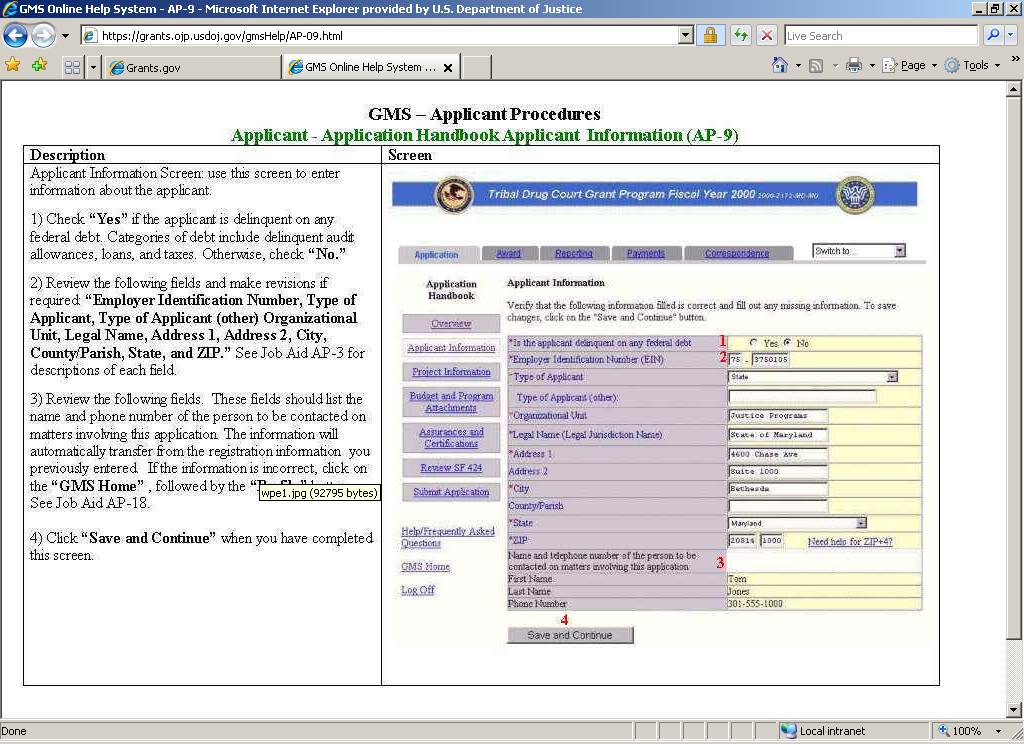Expand the Type of Applicant dropdown
This screenshot has height=744, width=1024.
(x=891, y=377)
